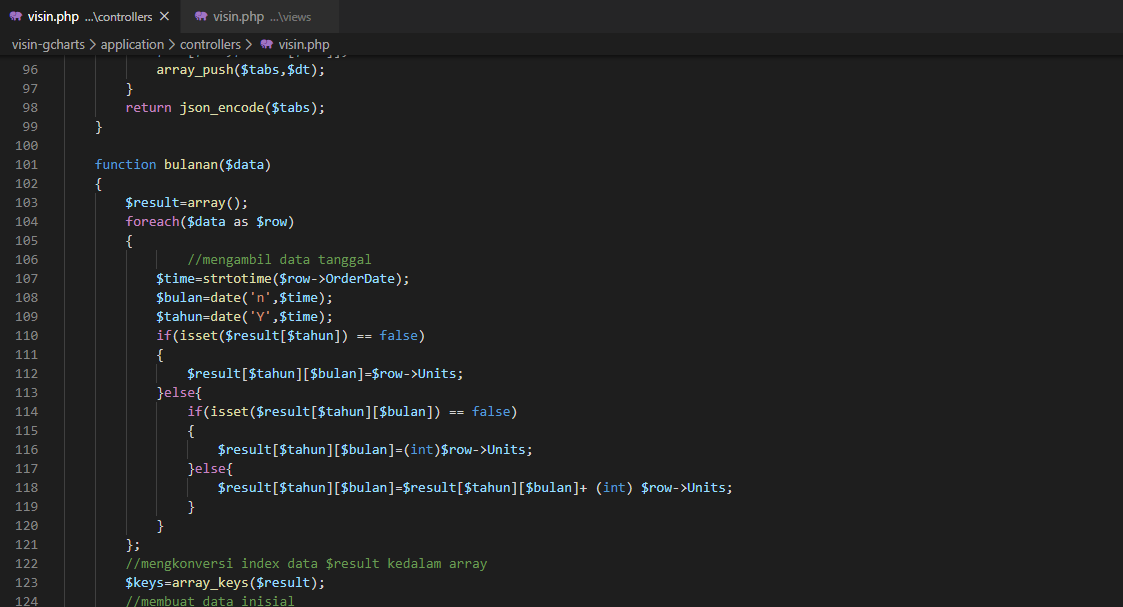The image size is (1123, 607).
Task: Select line number 118 in gutter
Action: click(x=26, y=487)
